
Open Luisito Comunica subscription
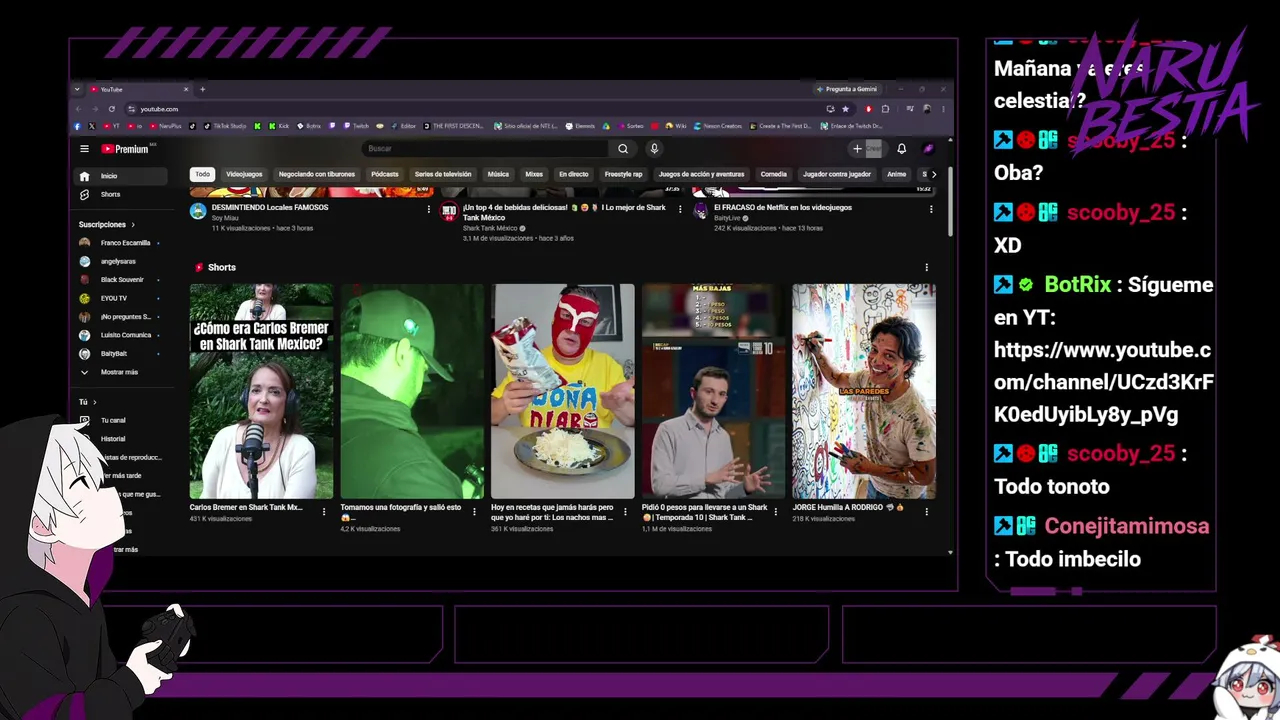[122, 335]
